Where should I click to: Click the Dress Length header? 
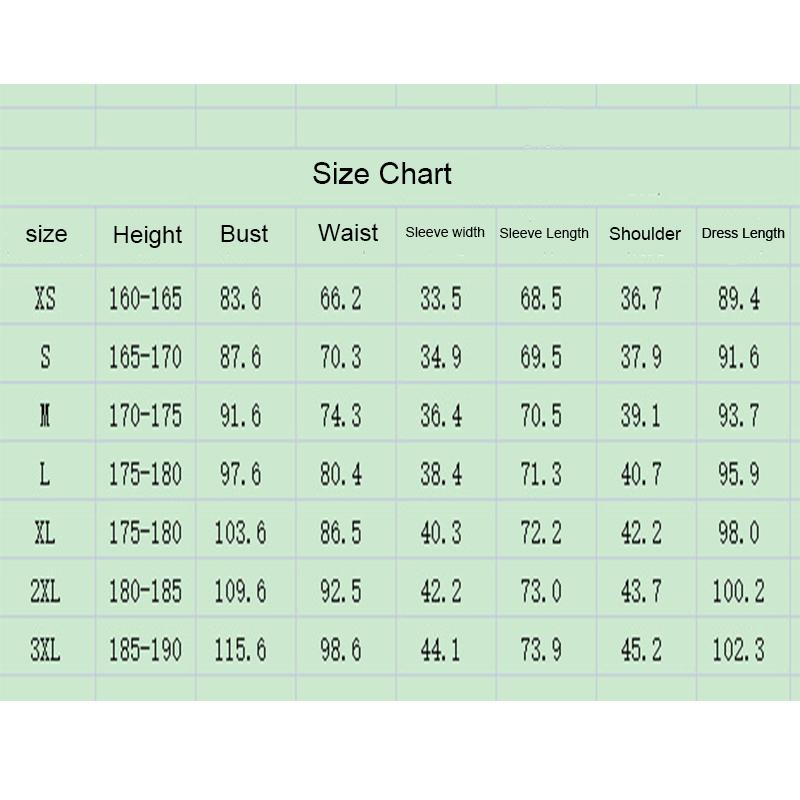pyautogui.click(x=743, y=233)
